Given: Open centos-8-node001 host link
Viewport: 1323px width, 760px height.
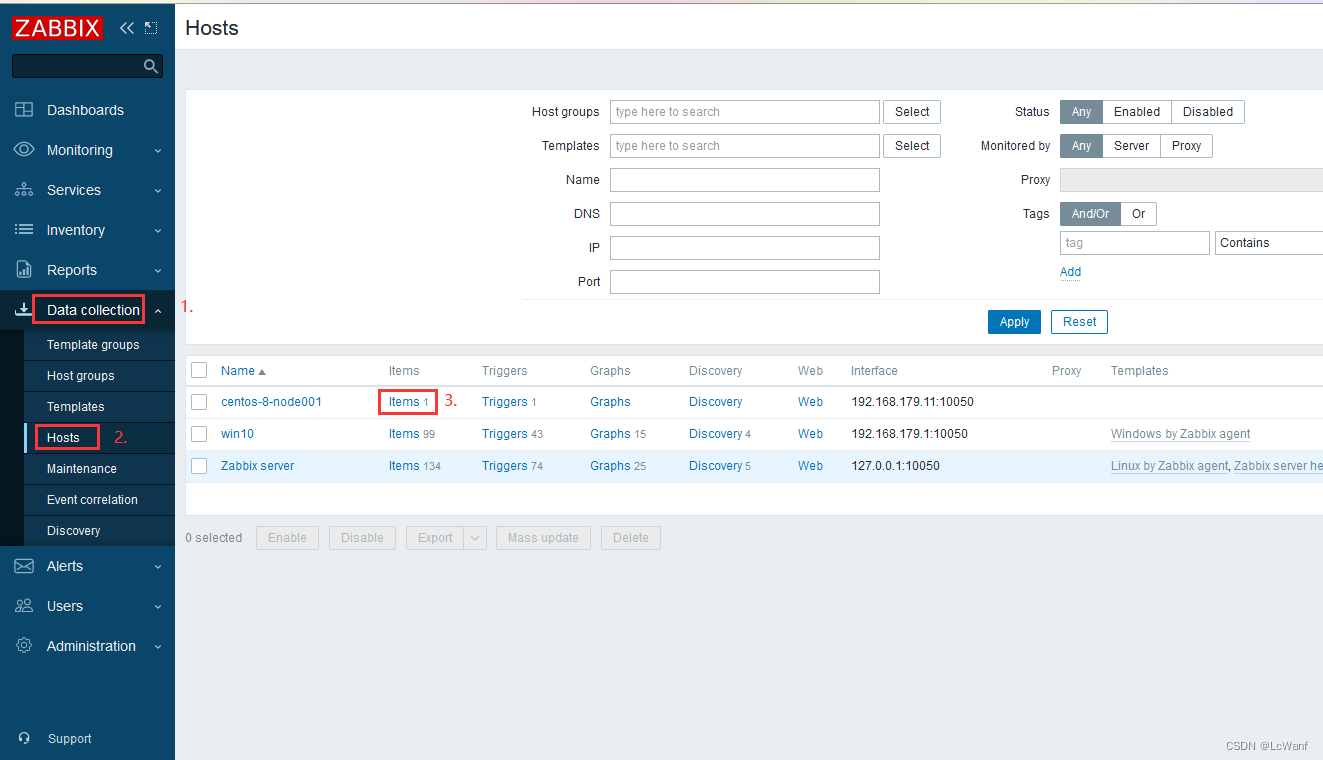Looking at the screenshot, I should coord(271,402).
